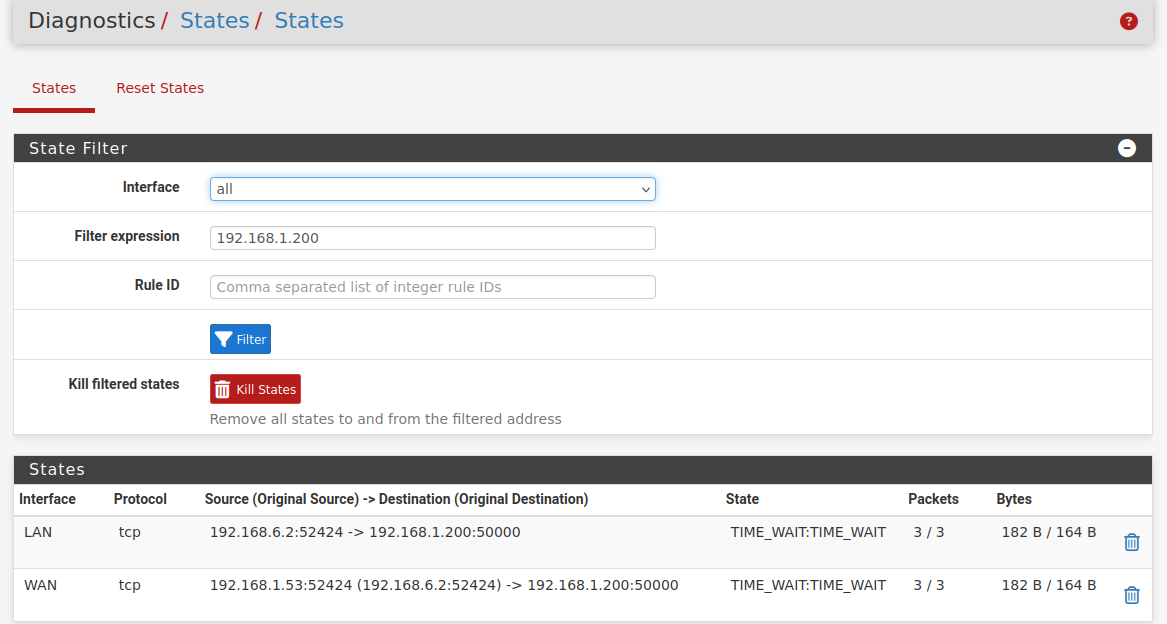This screenshot has width=1167, height=624.
Task: Delete the WAN state with trash icon
Action: tap(1131, 595)
